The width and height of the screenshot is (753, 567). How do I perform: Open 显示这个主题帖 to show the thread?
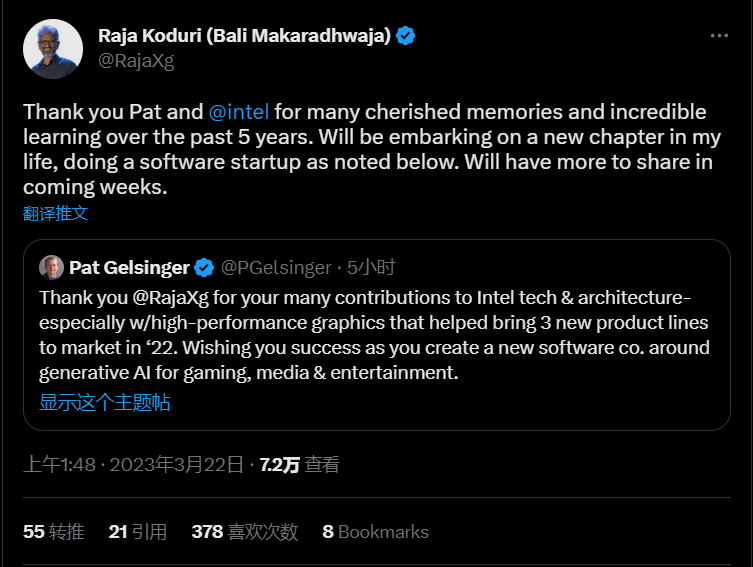(x=104, y=402)
